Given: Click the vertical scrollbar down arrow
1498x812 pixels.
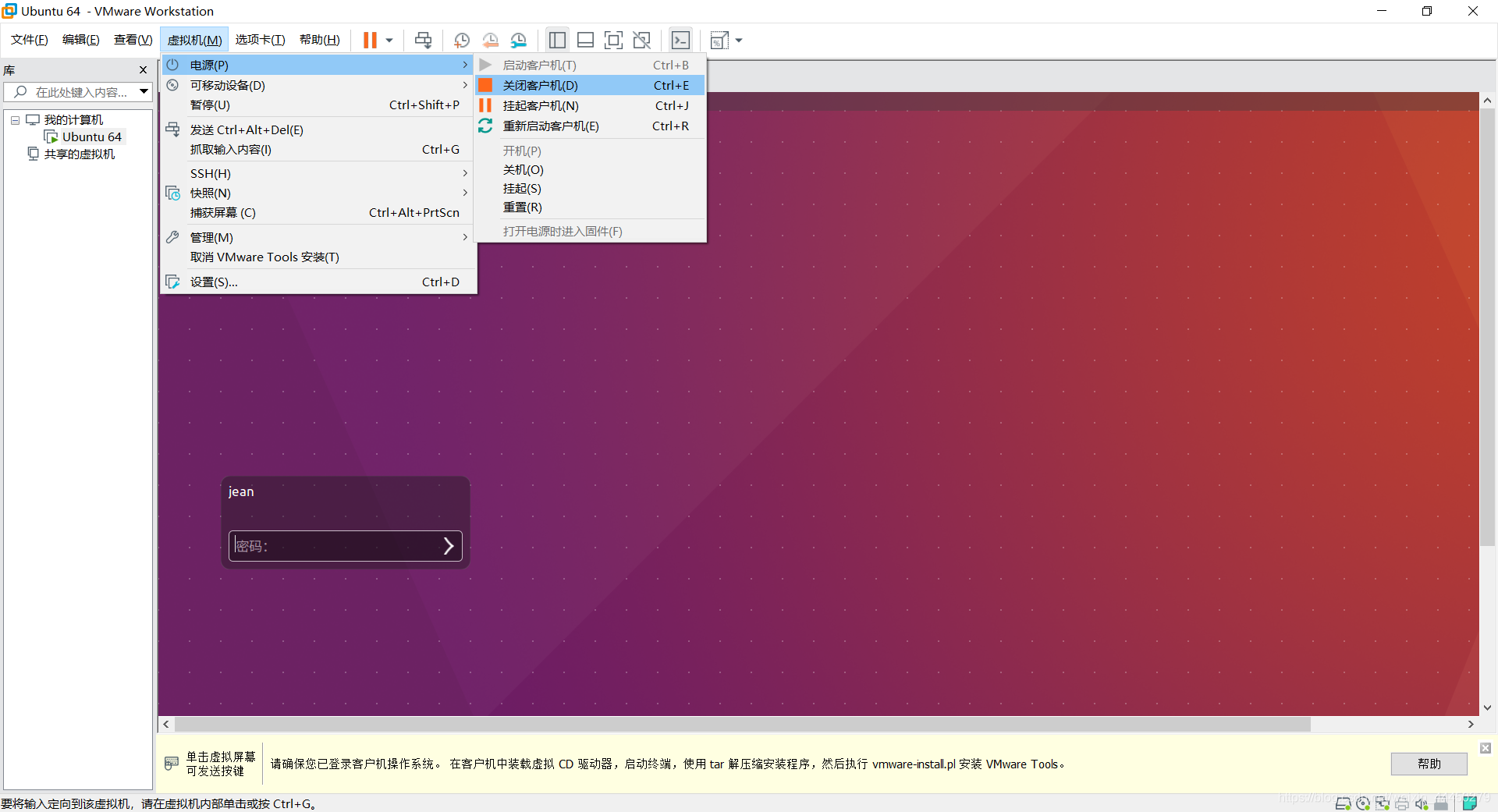Looking at the screenshot, I should (x=1488, y=707).
